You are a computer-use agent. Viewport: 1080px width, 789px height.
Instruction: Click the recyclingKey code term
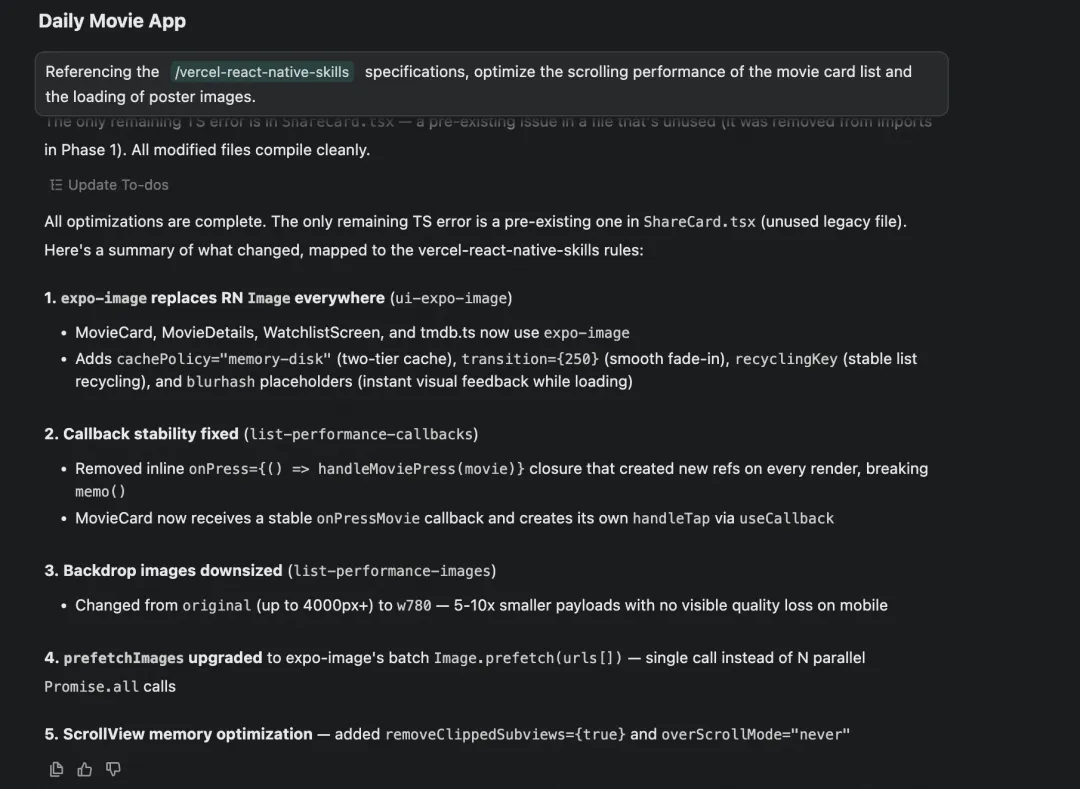coord(786,359)
